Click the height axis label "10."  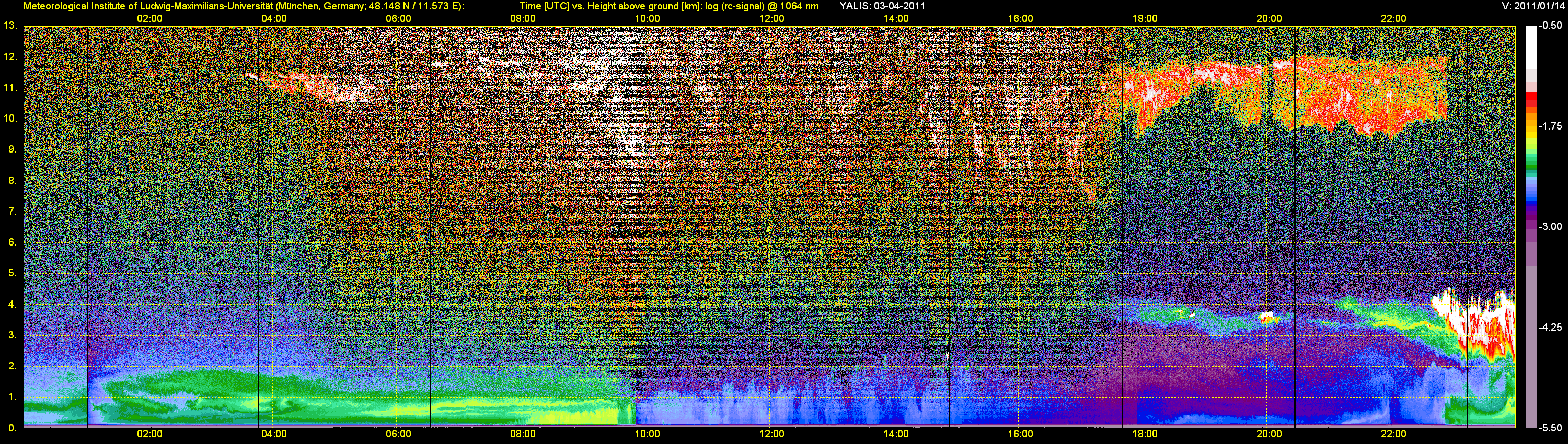point(10,119)
